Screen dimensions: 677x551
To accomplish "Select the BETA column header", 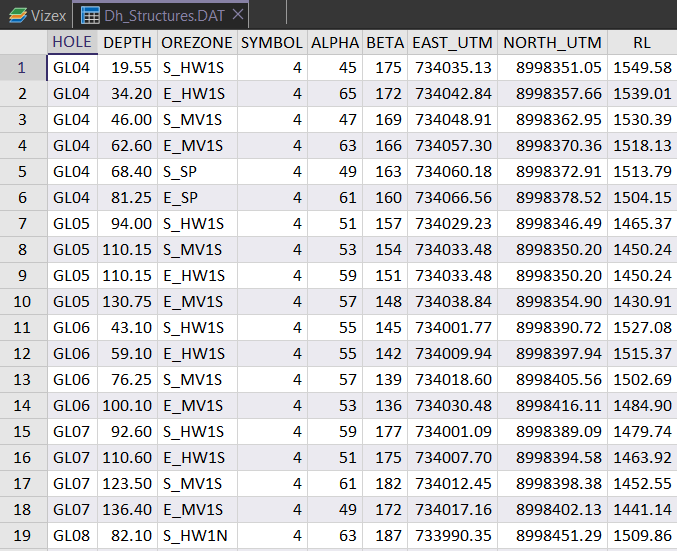I will pyautogui.click(x=385, y=42).
